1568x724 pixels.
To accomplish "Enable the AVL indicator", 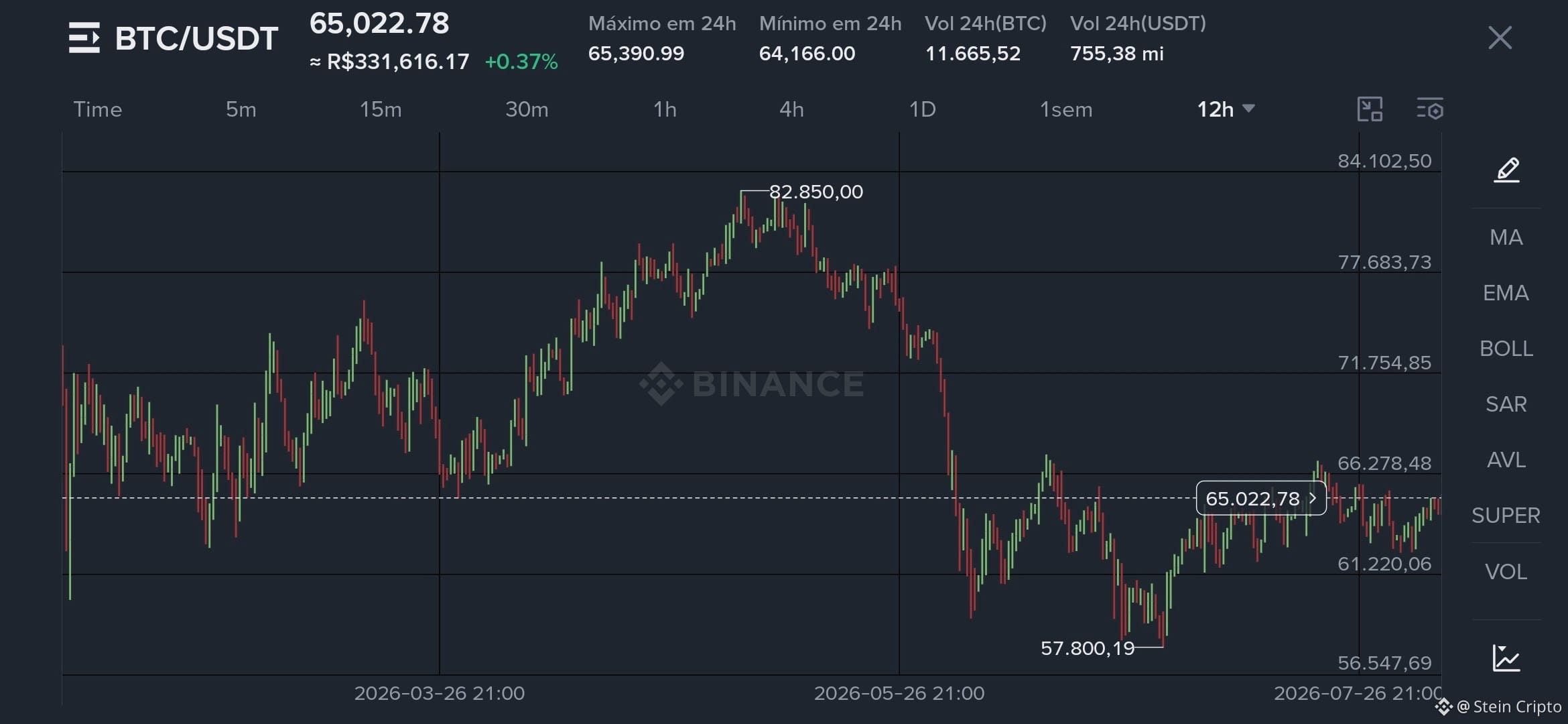I will 1506,460.
